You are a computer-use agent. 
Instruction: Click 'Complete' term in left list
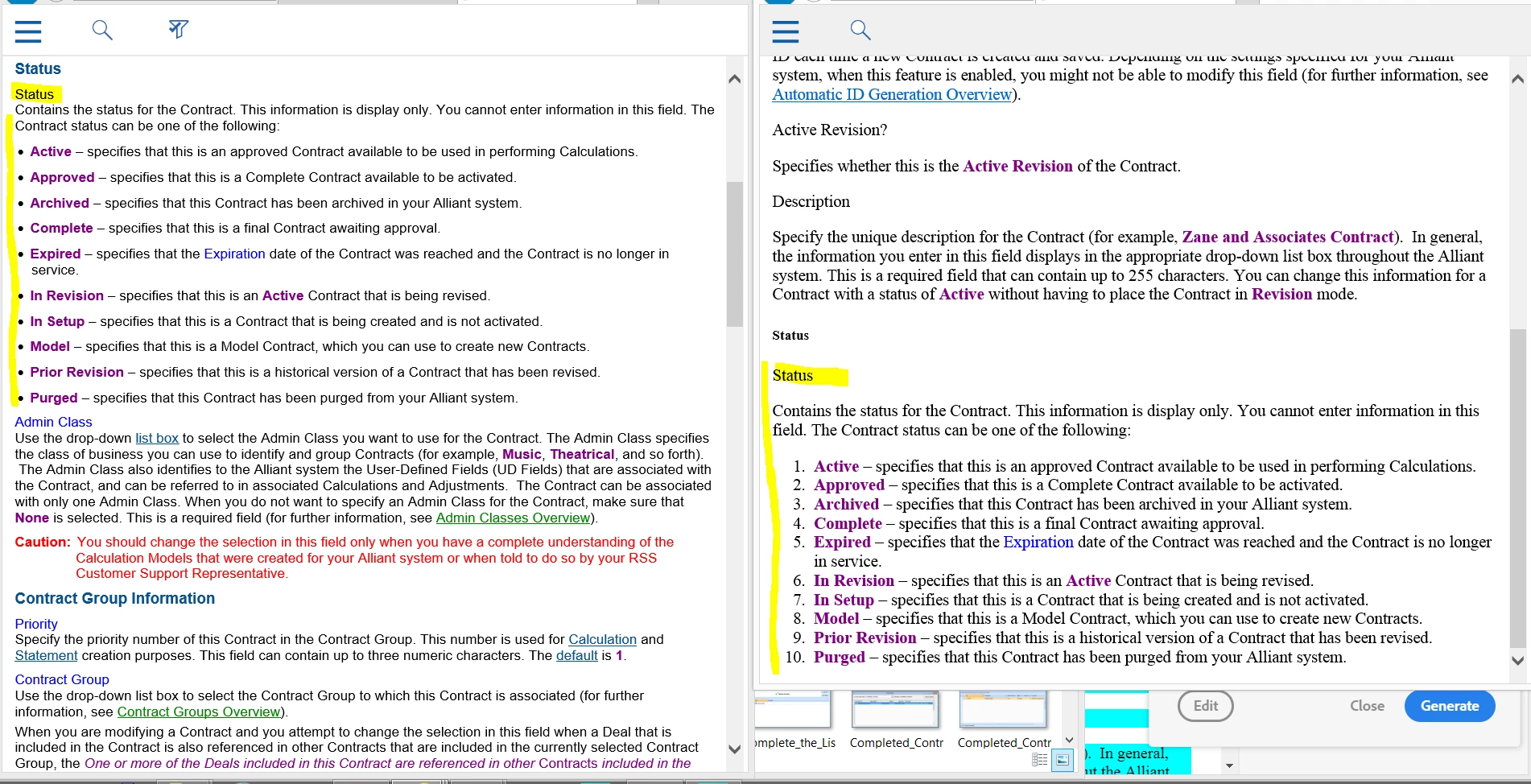61,228
